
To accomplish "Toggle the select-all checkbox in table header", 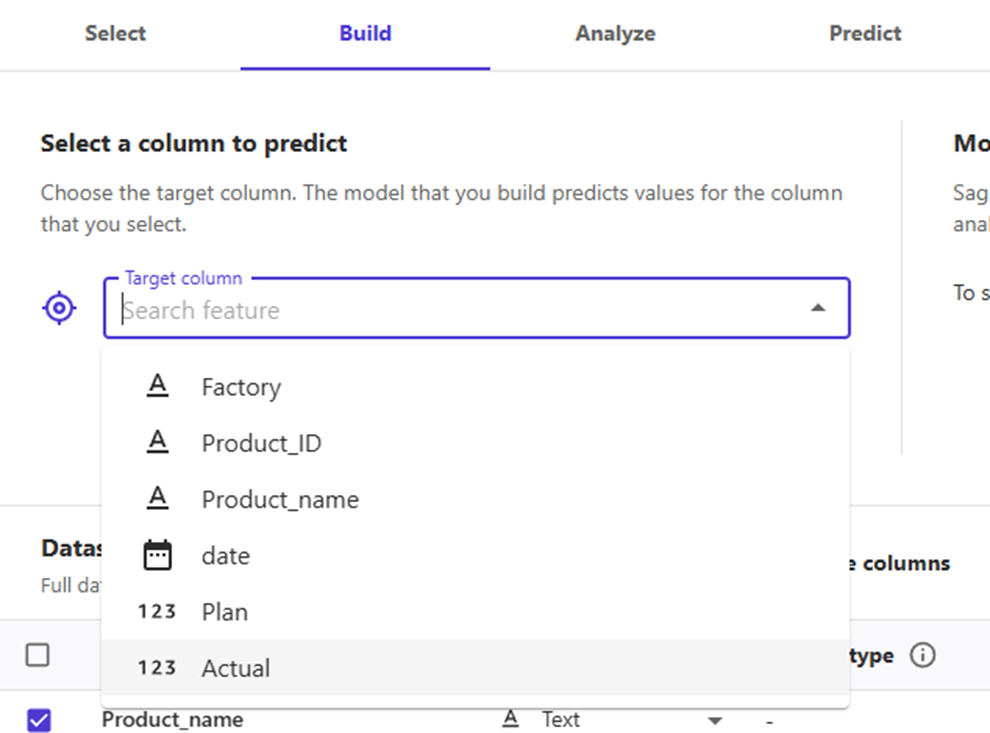I will (x=38, y=655).
